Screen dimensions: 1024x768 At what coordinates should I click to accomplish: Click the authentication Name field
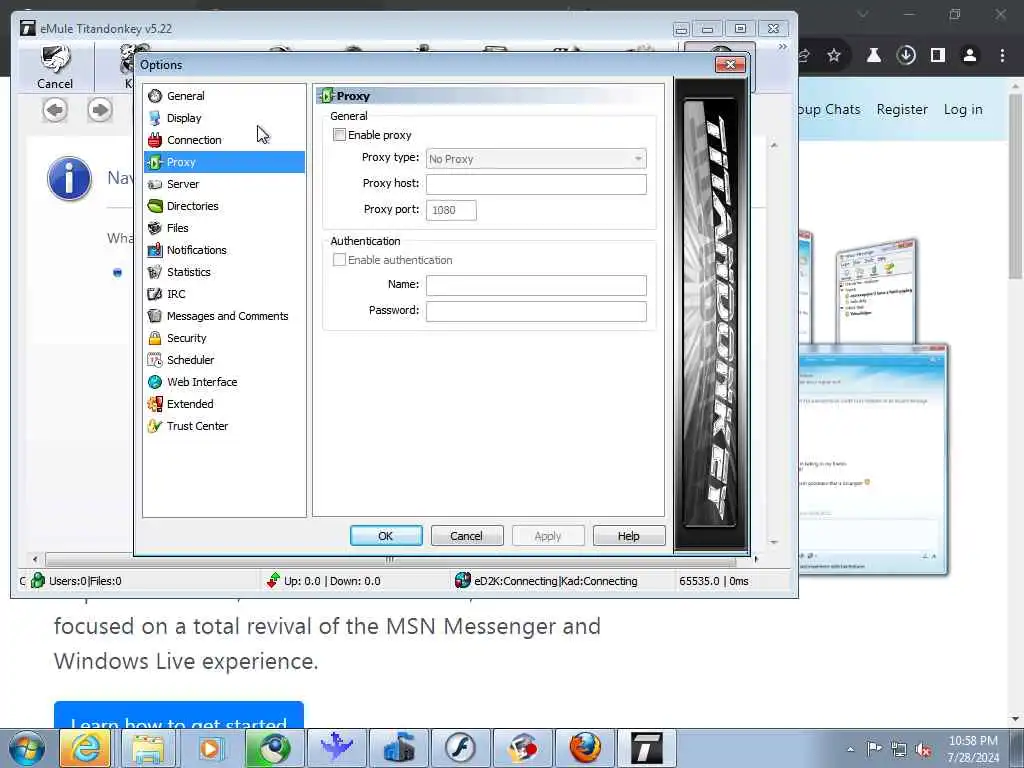[536, 285]
